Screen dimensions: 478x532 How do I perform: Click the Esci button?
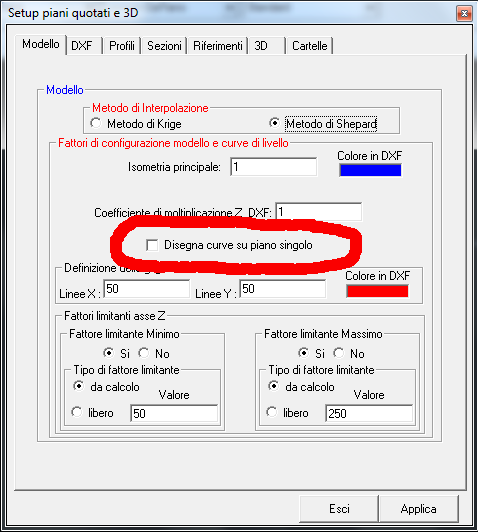coord(339,509)
